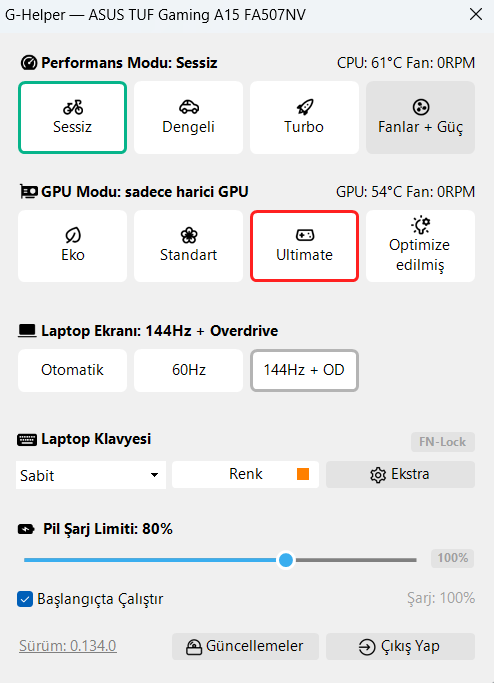Check for Güncellemeler updates
494x683 pixels.
pyautogui.click(x=245, y=646)
